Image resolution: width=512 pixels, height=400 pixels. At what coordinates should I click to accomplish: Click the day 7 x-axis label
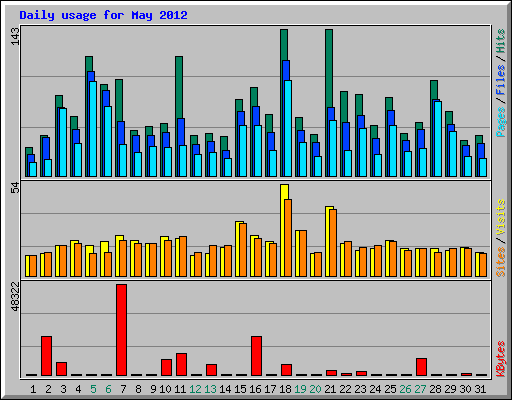tap(123, 389)
